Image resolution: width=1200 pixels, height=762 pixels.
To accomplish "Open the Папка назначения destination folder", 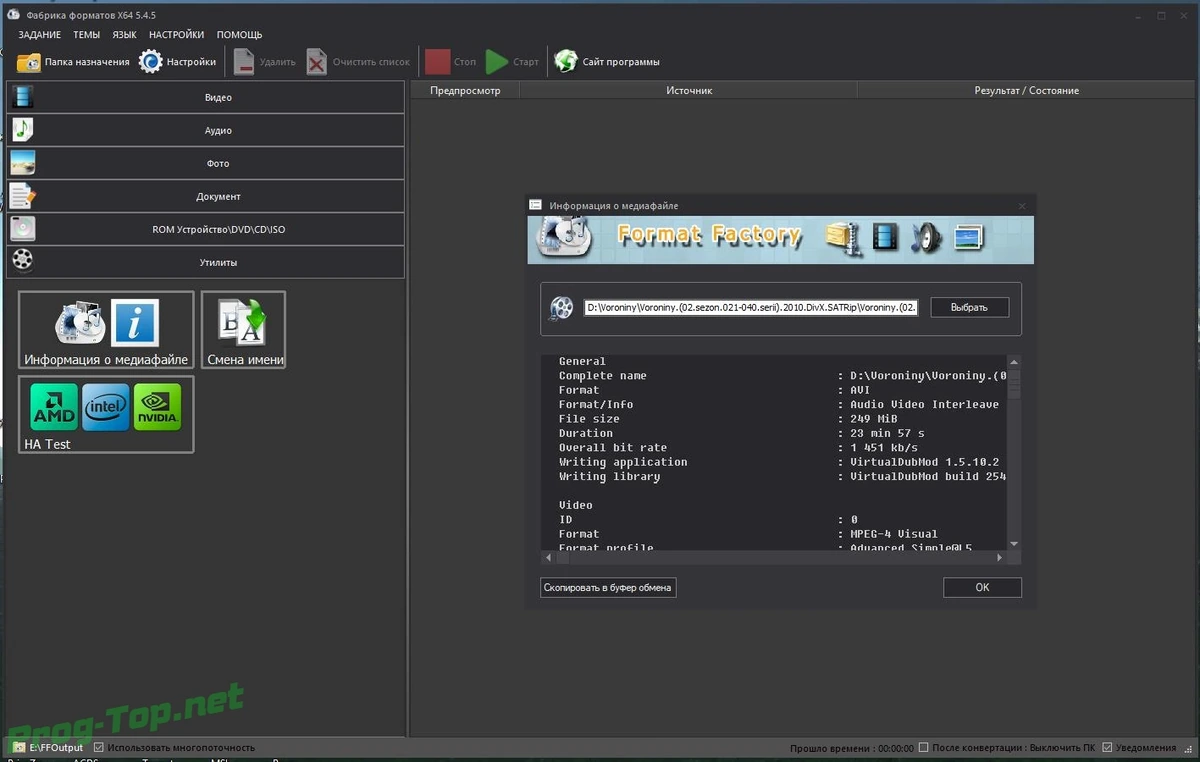I will 73,62.
